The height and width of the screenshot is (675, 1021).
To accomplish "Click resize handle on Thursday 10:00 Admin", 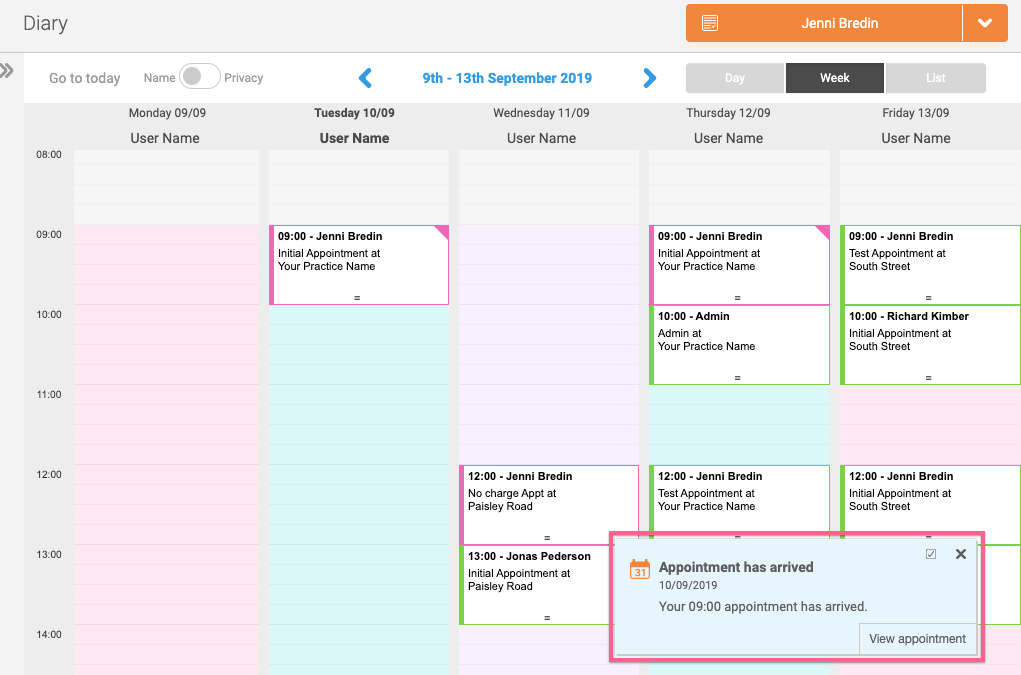I will point(738,378).
